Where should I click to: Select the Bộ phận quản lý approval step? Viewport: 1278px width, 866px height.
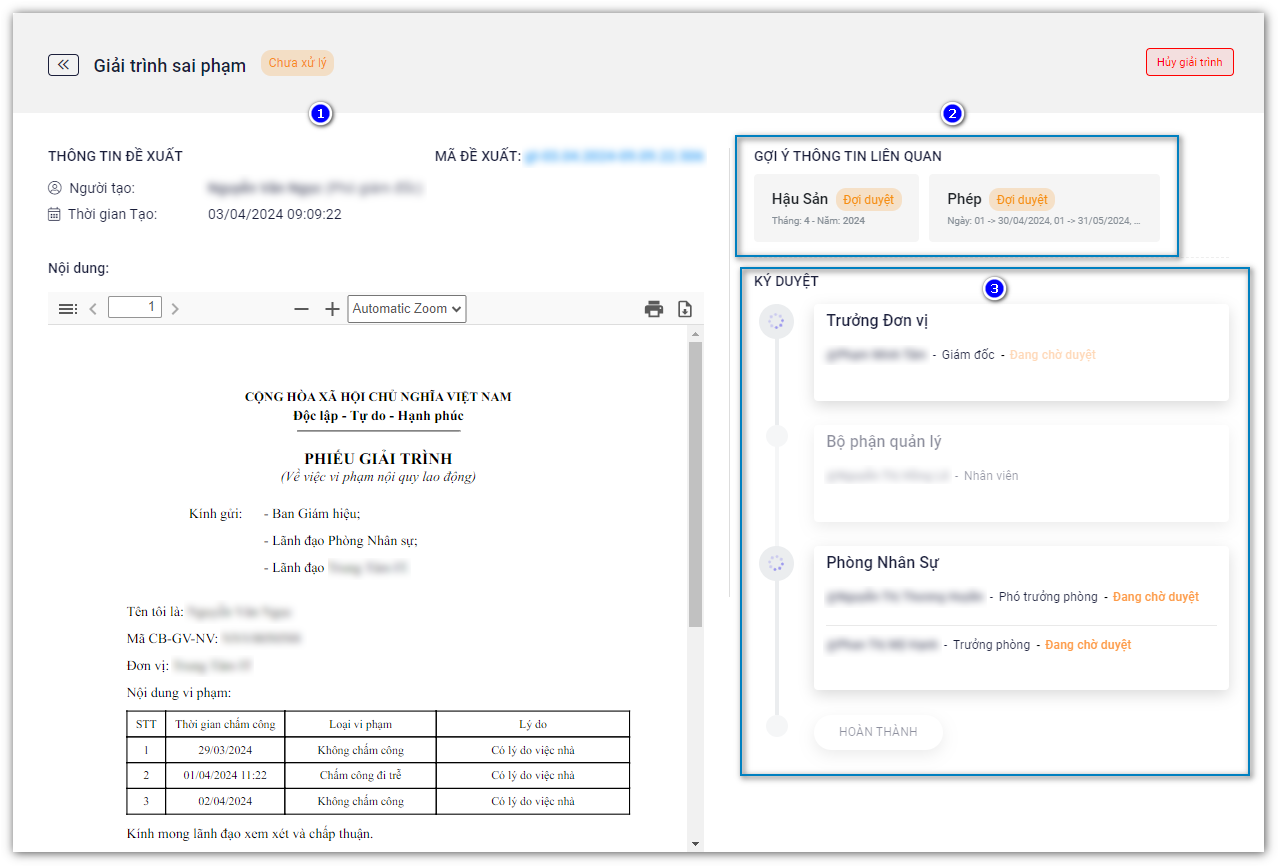(x=1020, y=474)
